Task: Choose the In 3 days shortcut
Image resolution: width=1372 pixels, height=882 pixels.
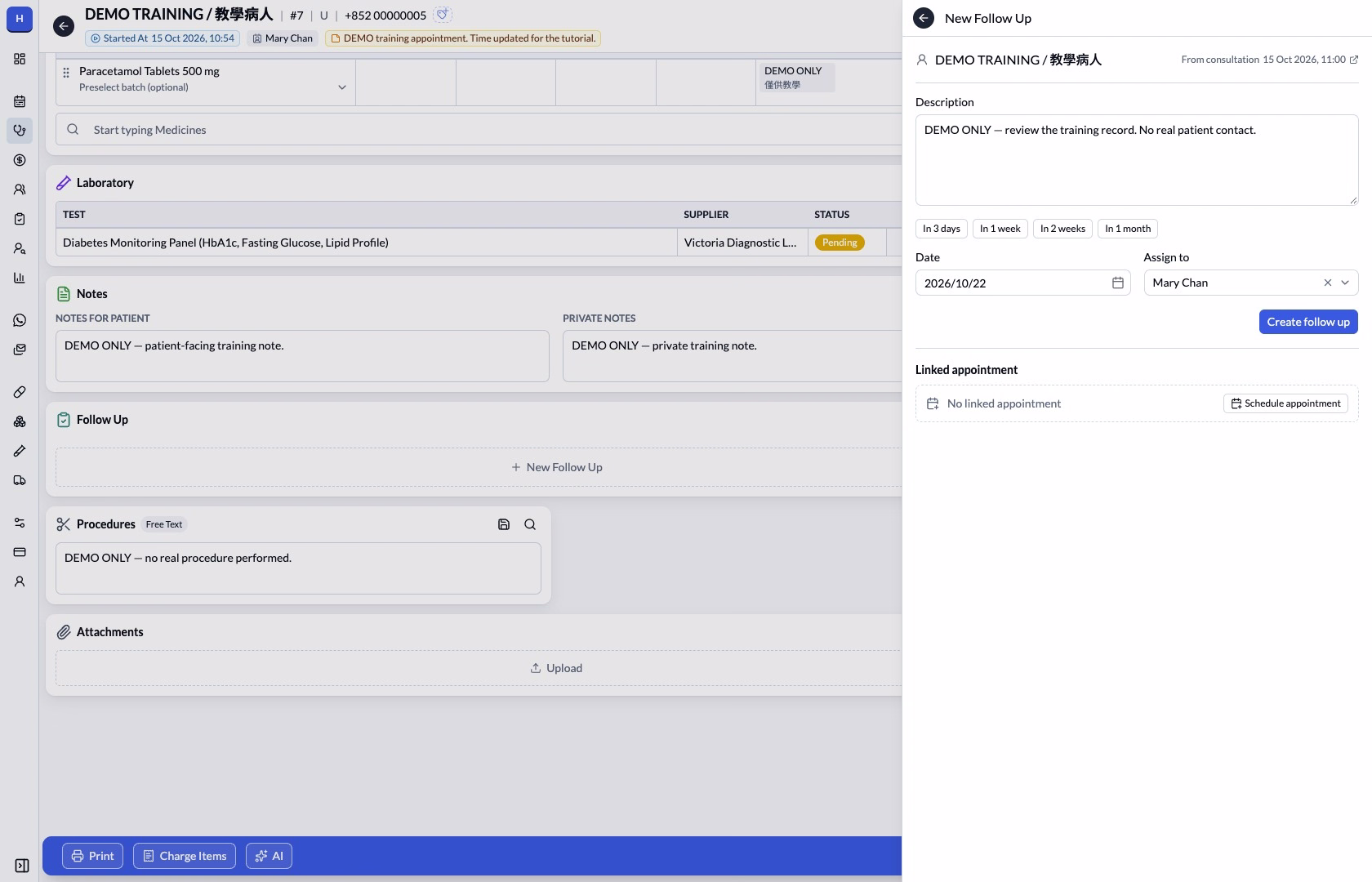Action: pos(942,229)
